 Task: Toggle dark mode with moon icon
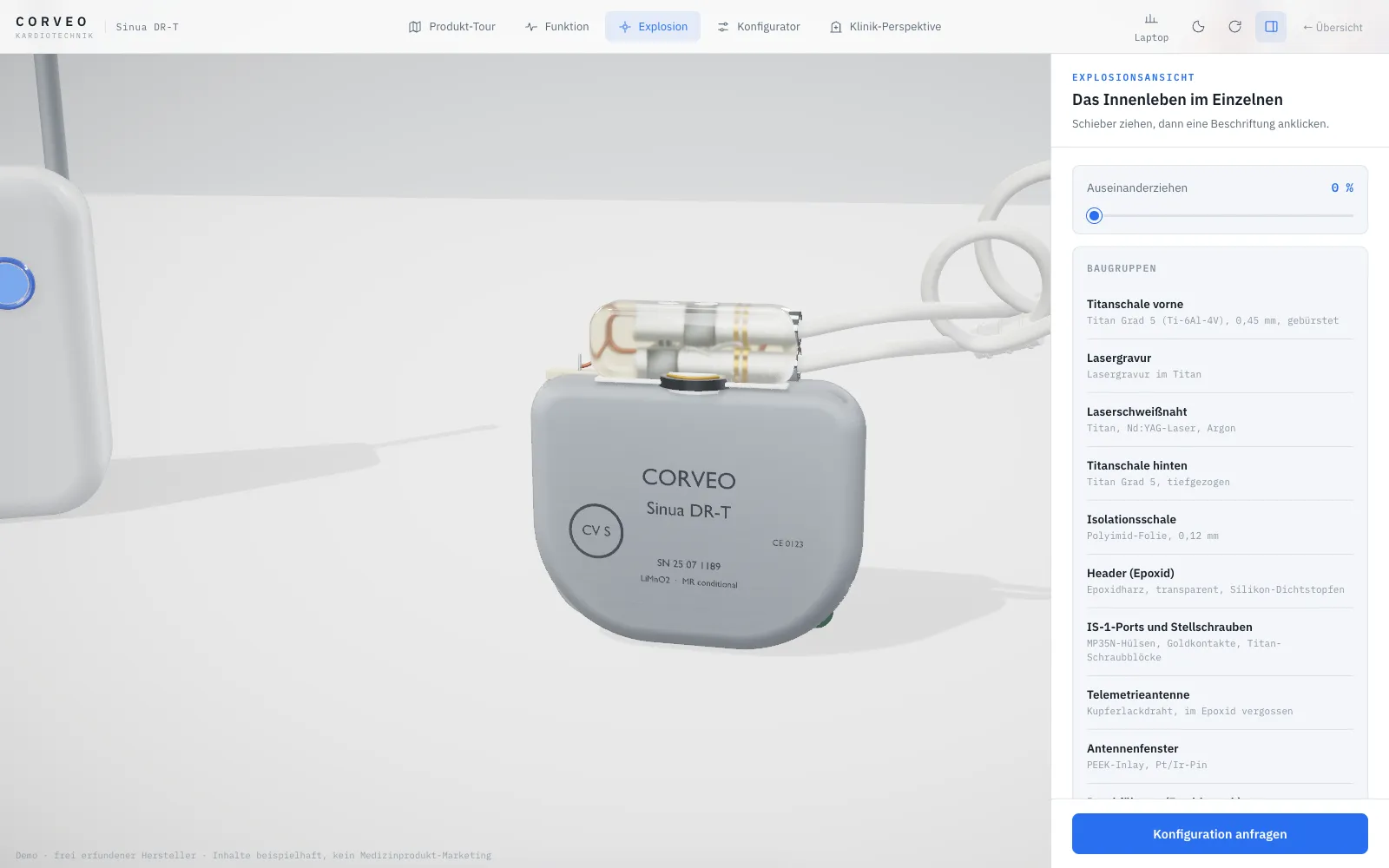(x=1198, y=27)
